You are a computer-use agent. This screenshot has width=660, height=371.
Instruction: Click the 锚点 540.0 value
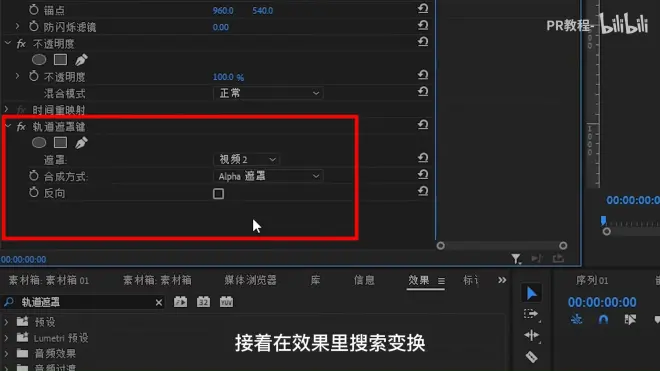tap(262, 11)
